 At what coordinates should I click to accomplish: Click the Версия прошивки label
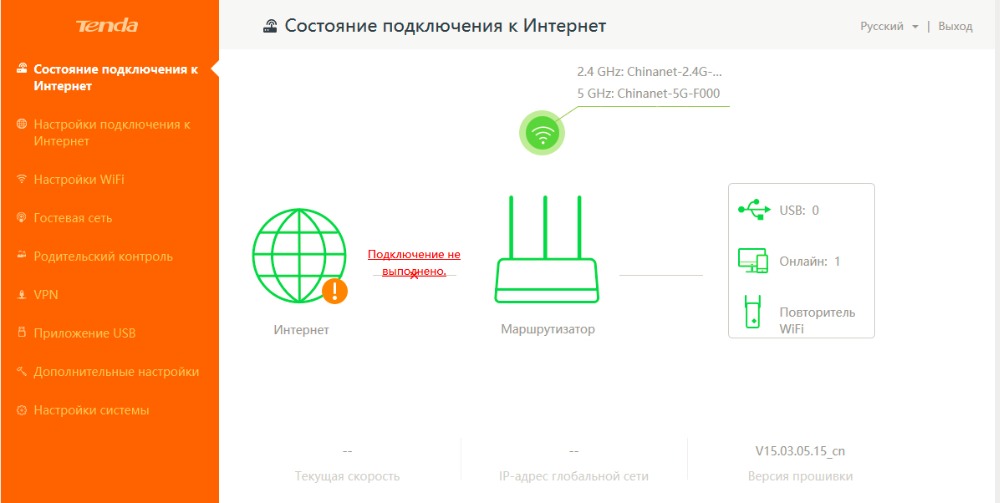point(800,476)
